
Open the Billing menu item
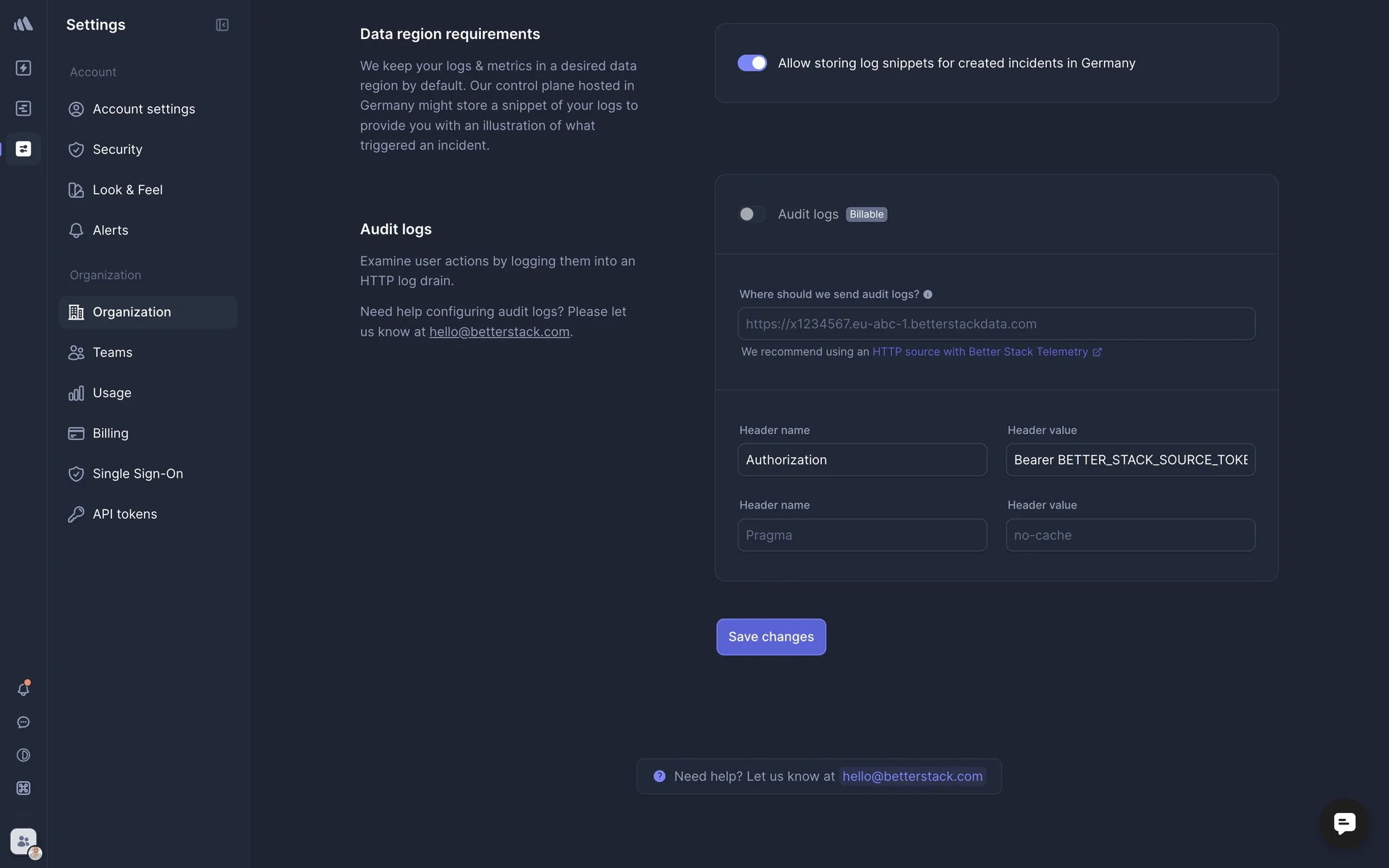pos(110,433)
